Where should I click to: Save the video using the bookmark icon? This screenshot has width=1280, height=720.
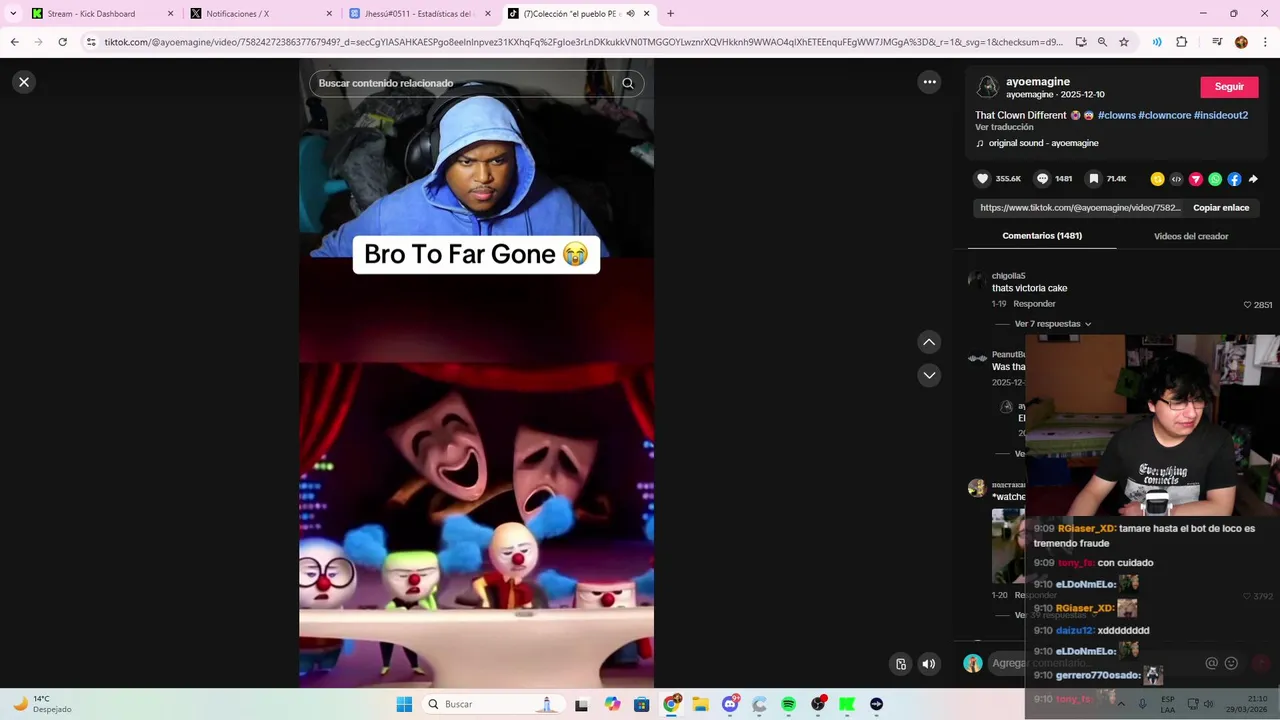(x=1094, y=179)
